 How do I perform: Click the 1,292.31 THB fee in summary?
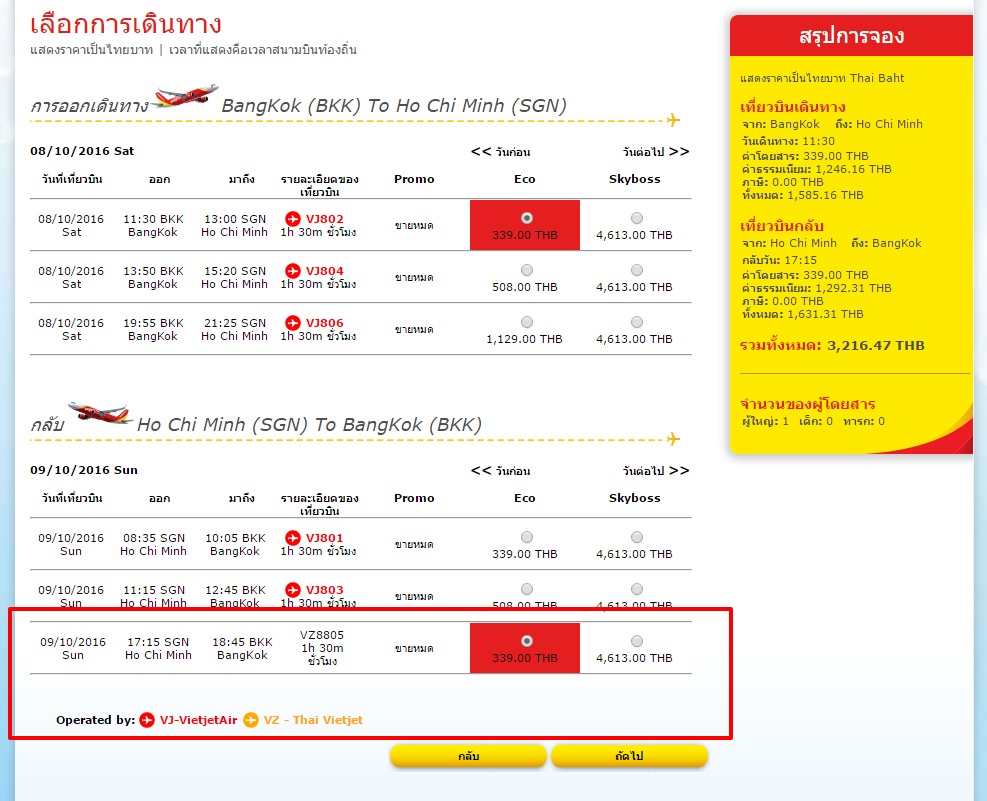pyautogui.click(x=854, y=288)
